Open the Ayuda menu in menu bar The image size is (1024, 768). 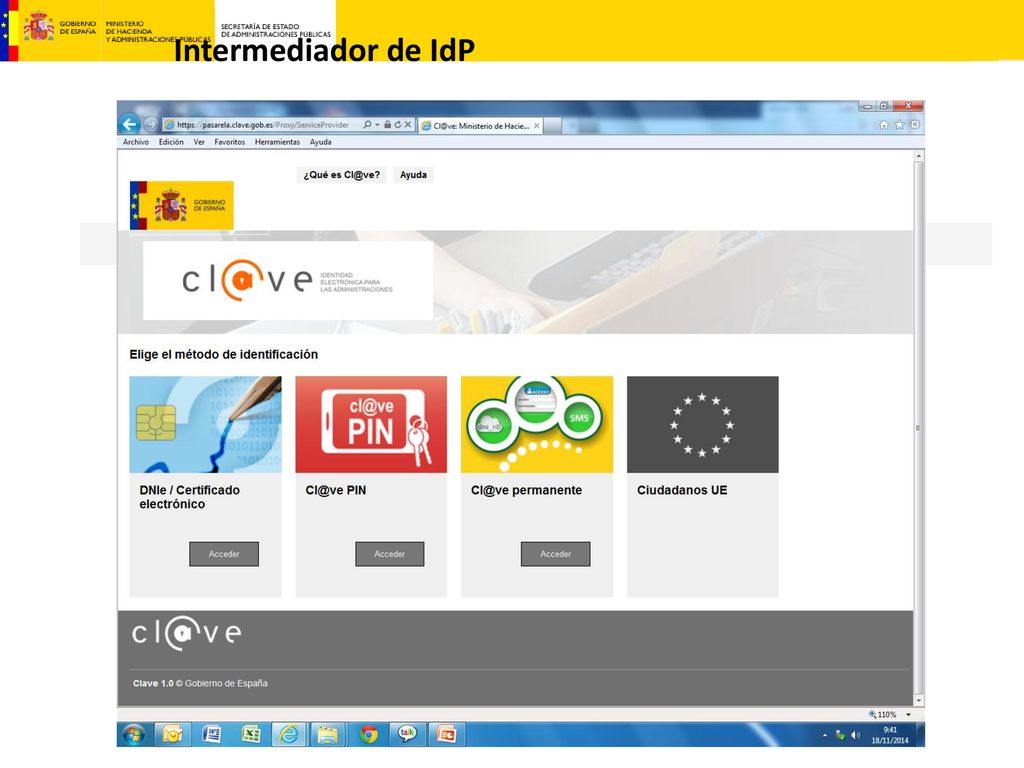tap(321, 142)
